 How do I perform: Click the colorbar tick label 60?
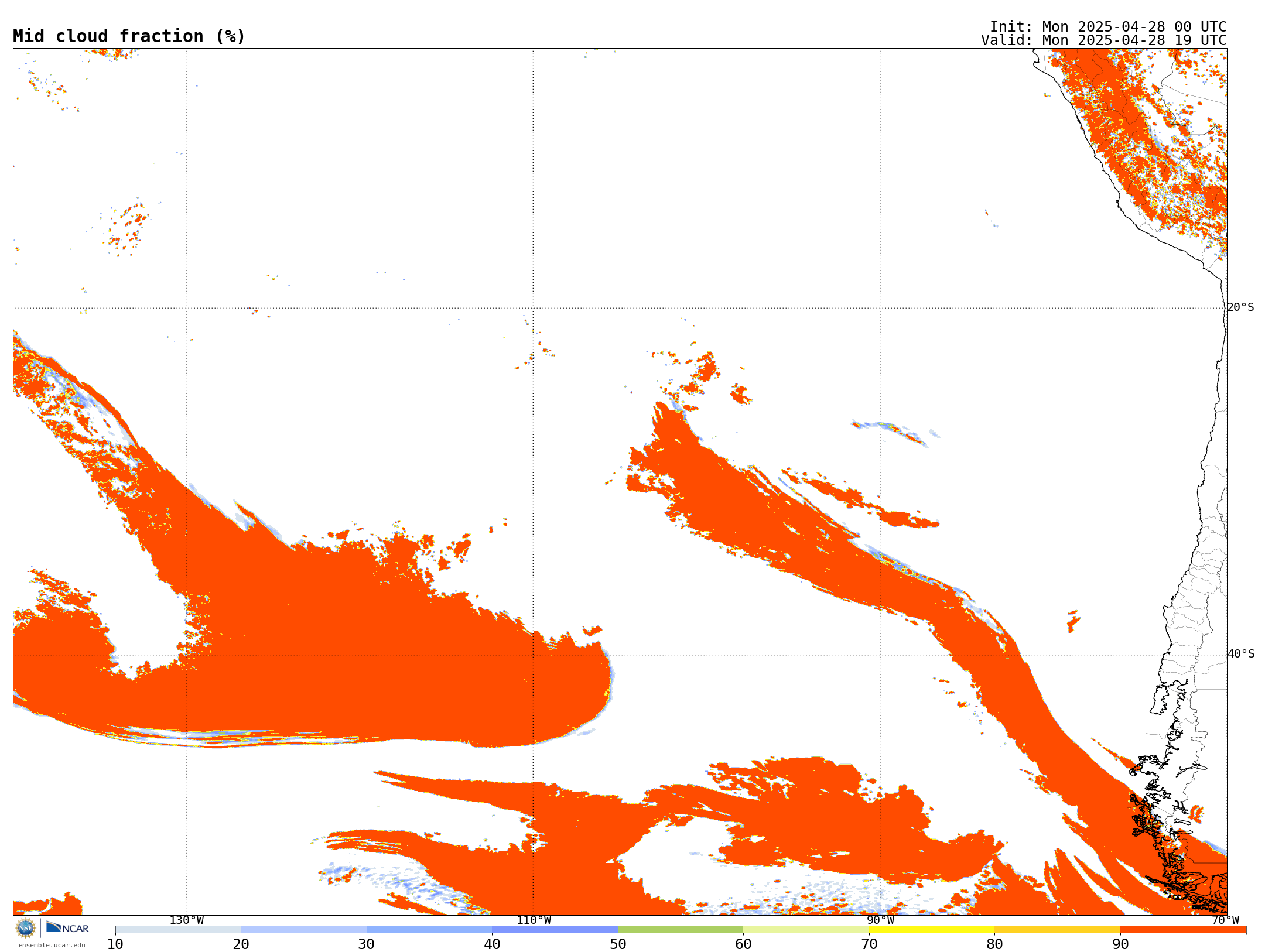[x=743, y=944]
